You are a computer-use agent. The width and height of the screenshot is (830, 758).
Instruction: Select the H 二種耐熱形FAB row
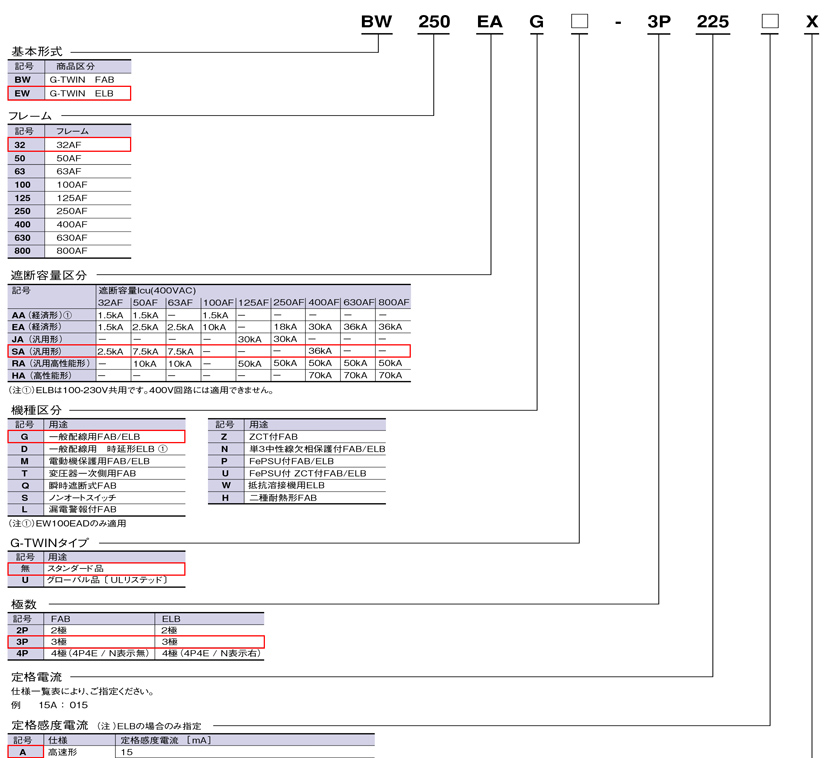click(x=297, y=497)
